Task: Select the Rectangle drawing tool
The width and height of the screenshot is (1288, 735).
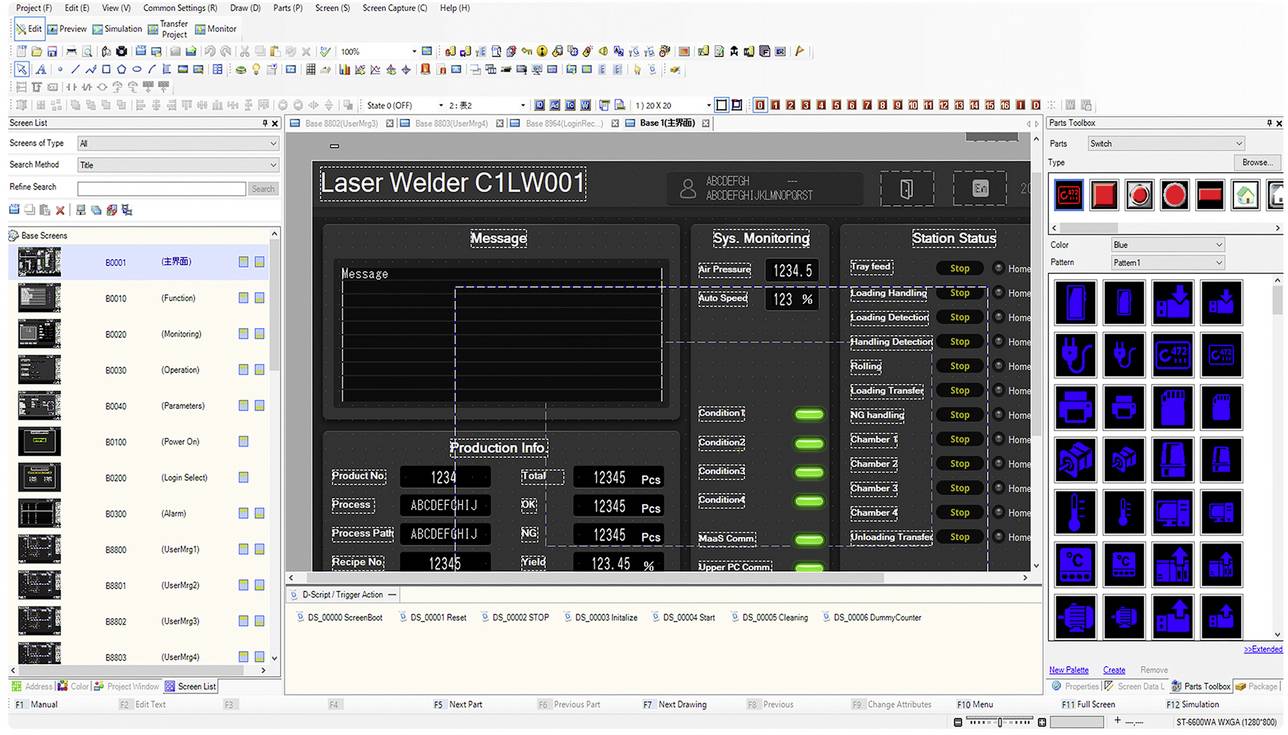Action: coord(106,69)
